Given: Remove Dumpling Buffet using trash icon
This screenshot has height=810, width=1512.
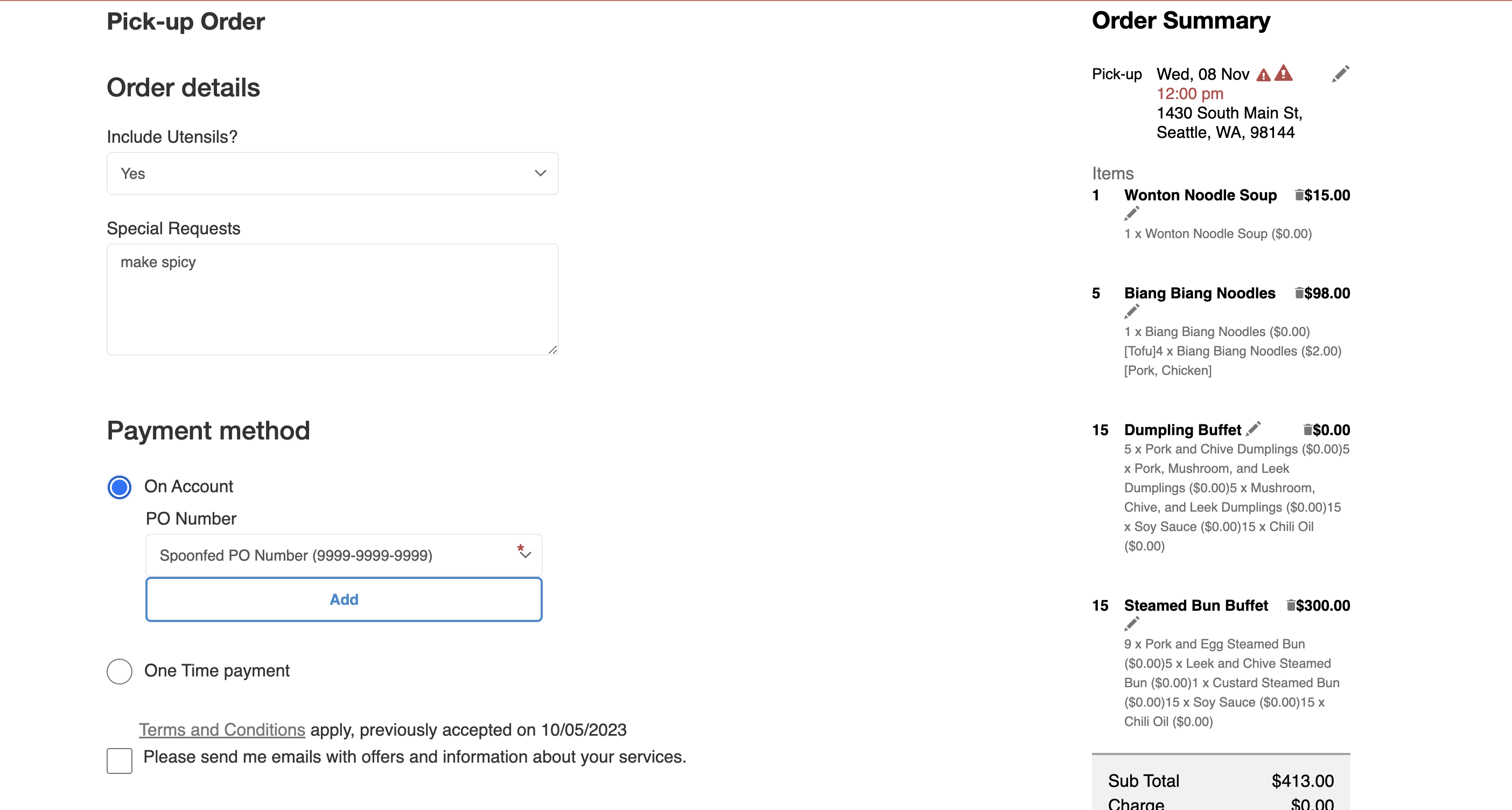Looking at the screenshot, I should click(x=1307, y=430).
